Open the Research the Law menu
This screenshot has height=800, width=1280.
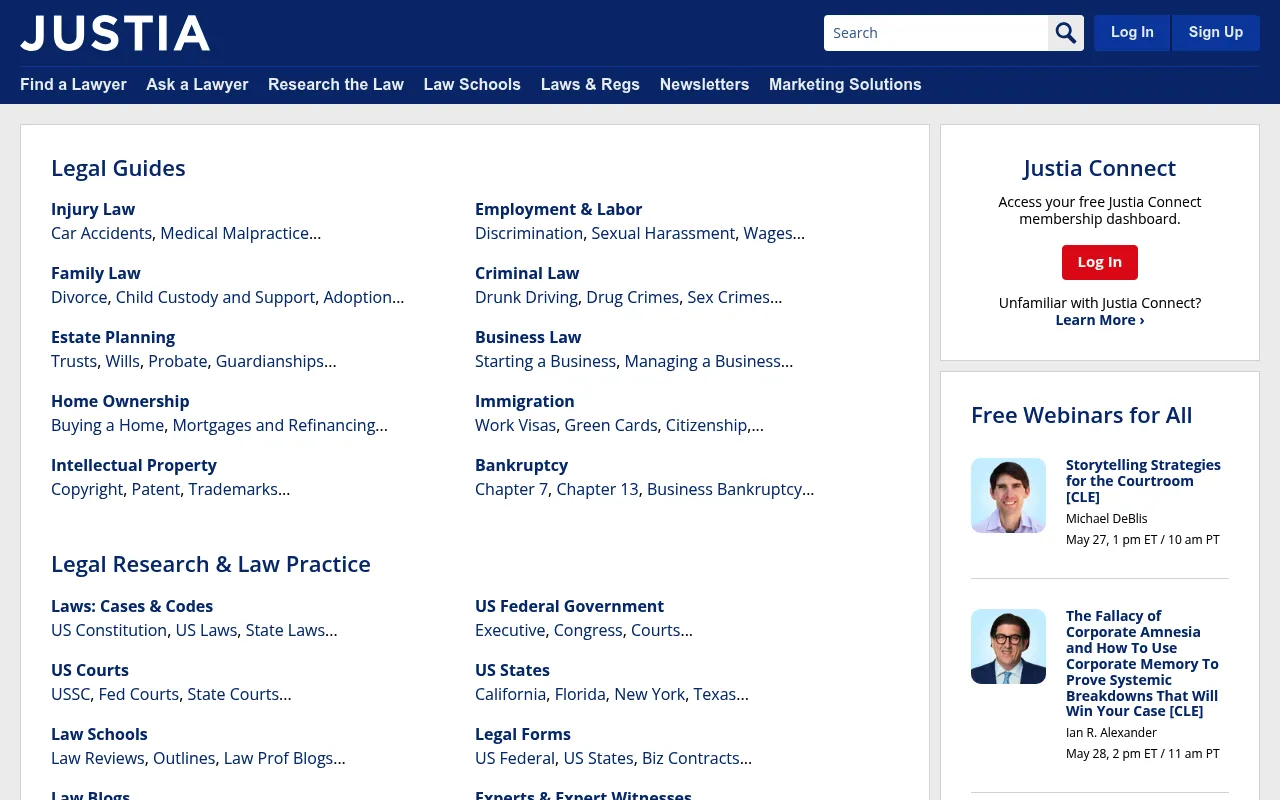(336, 85)
